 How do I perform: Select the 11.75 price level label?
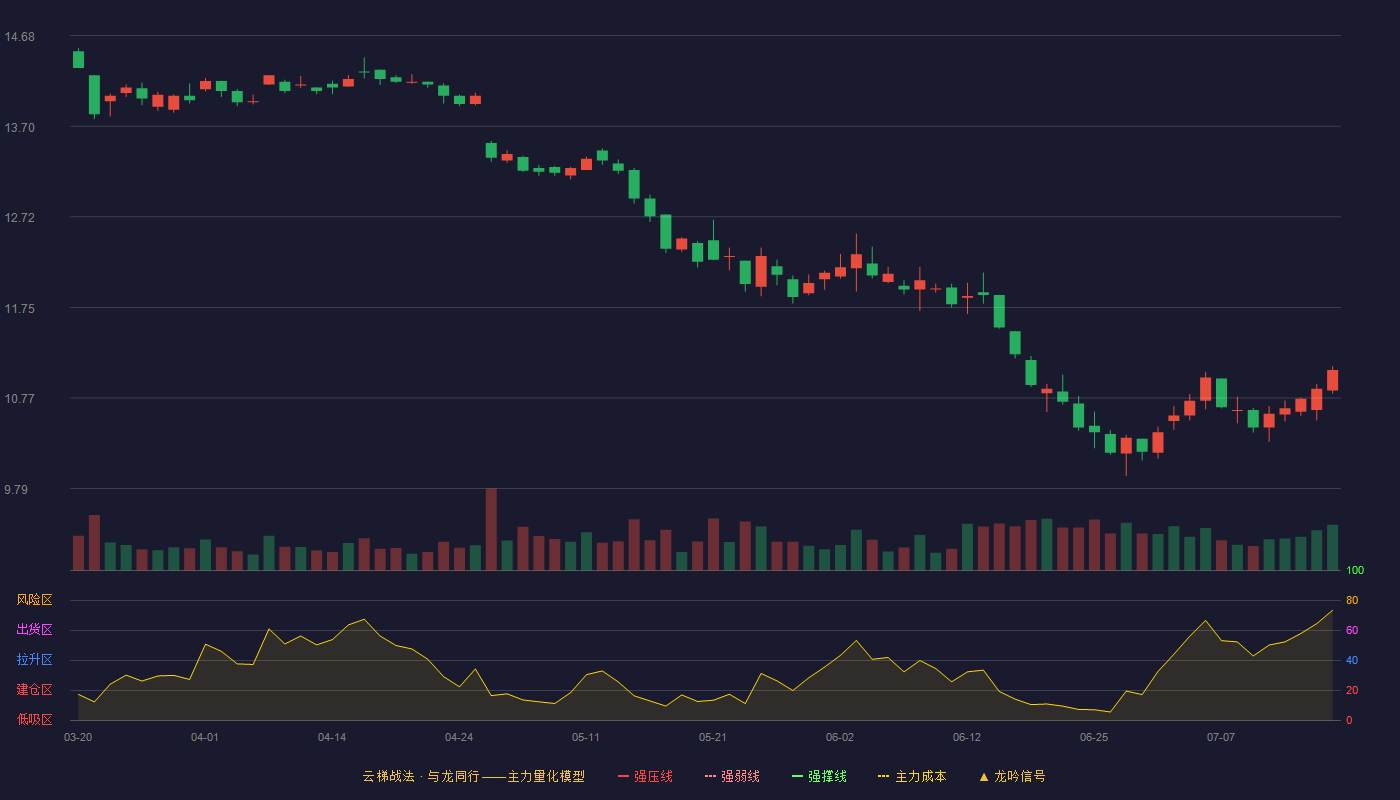(19, 309)
